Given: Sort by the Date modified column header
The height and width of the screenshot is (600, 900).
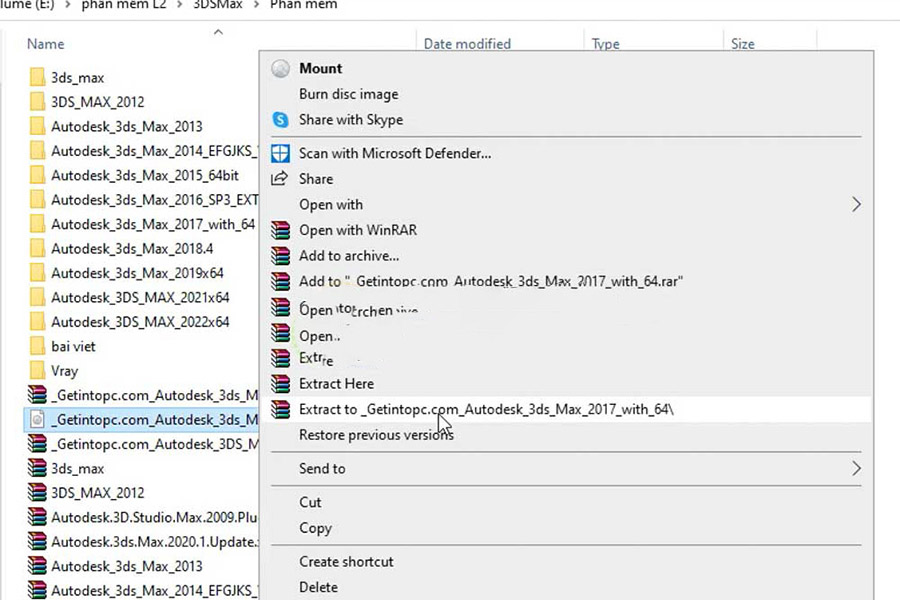Looking at the screenshot, I should [x=467, y=44].
